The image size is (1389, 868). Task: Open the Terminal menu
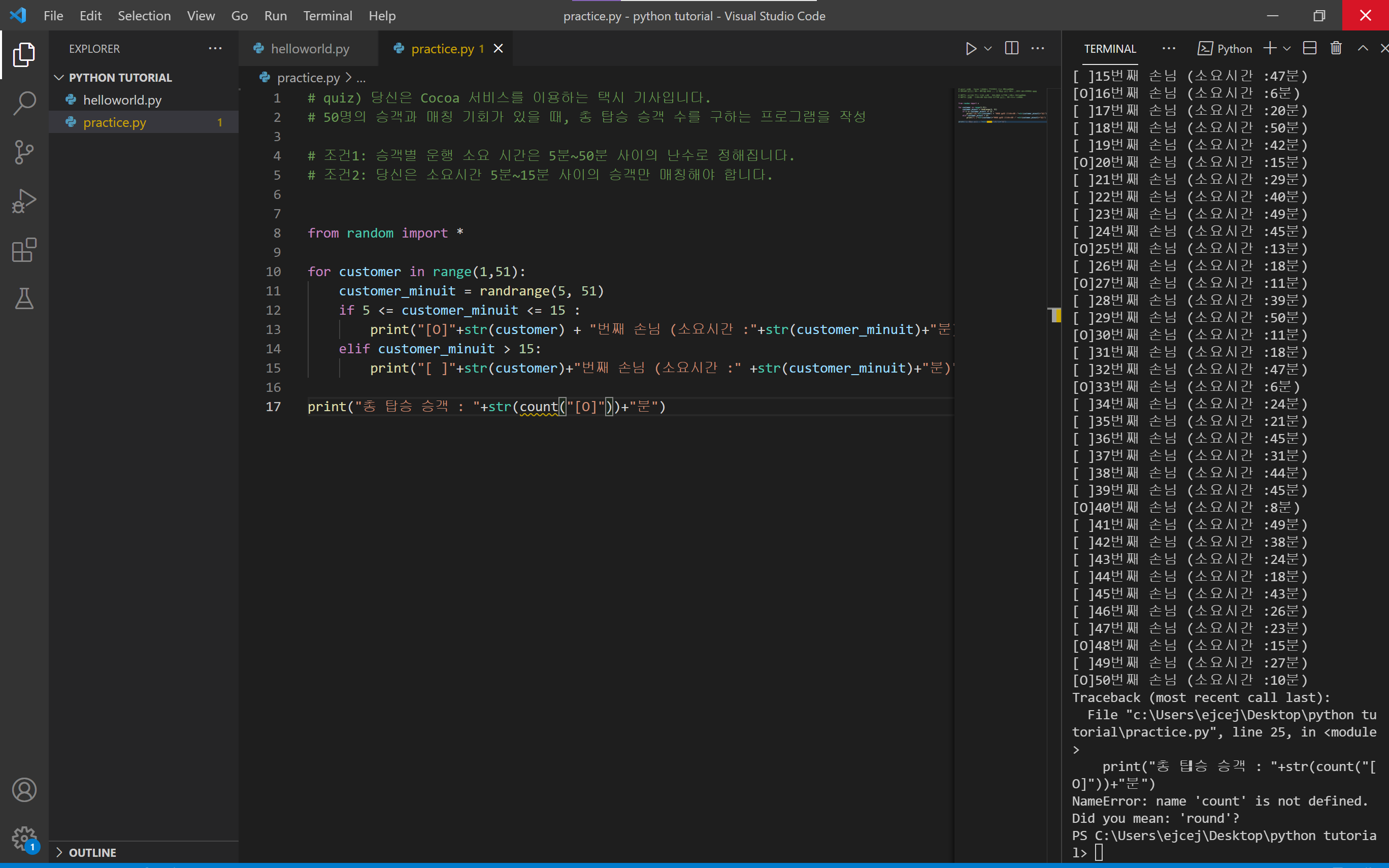point(327,16)
